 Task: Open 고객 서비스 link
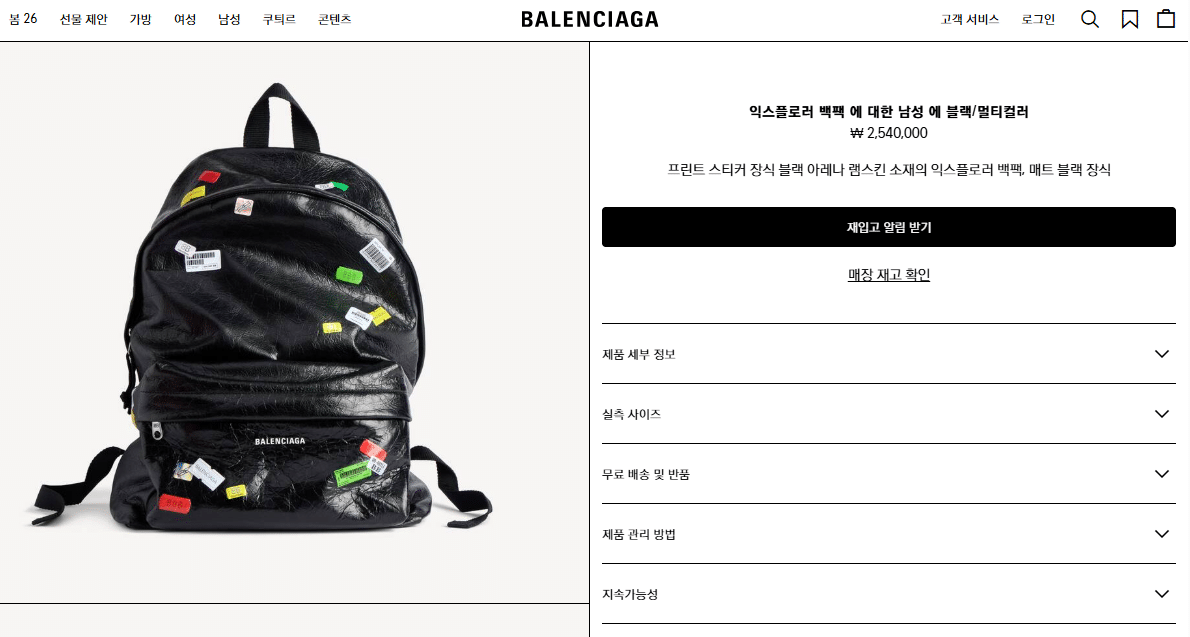tap(970, 19)
